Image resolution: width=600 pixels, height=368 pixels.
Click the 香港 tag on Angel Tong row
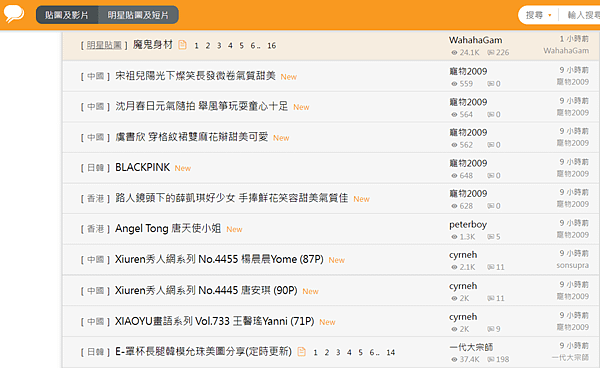pos(95,229)
